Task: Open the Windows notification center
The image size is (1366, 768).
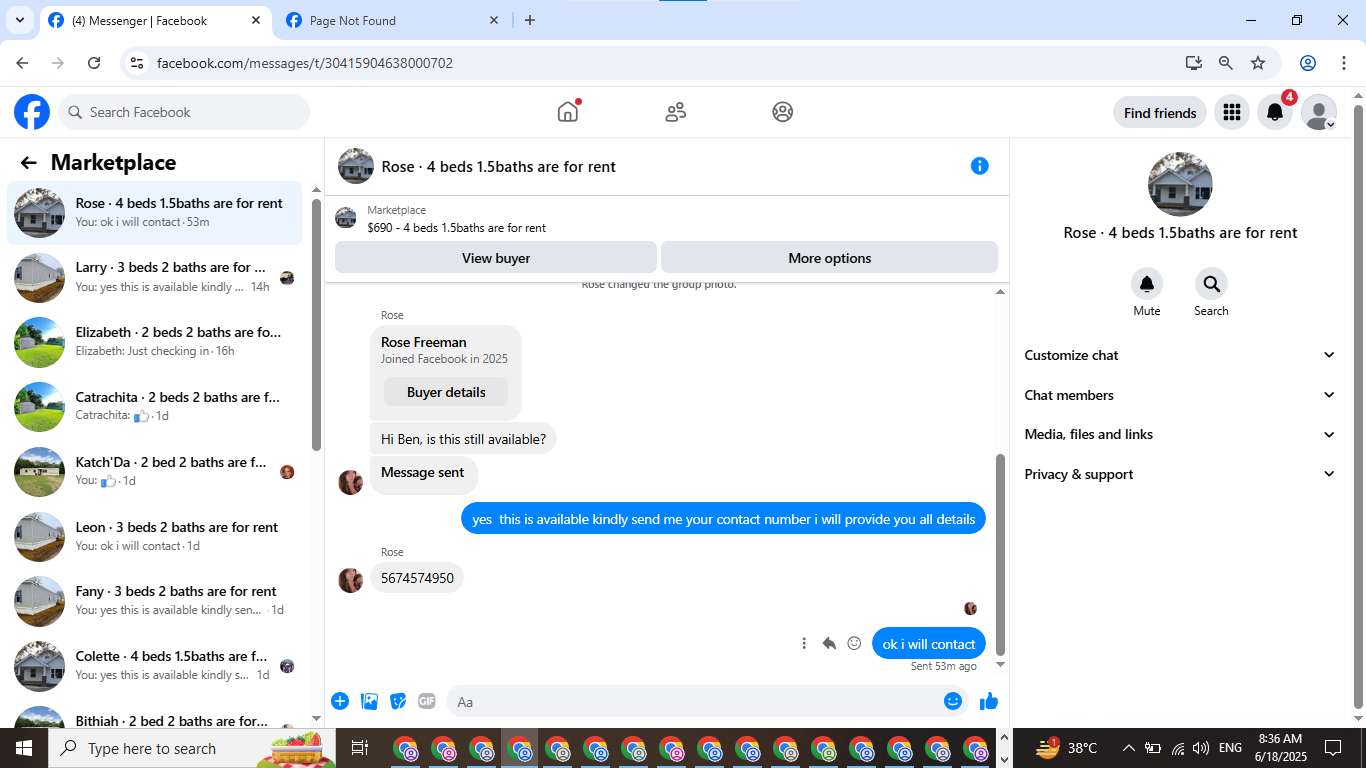Action: click(1333, 748)
